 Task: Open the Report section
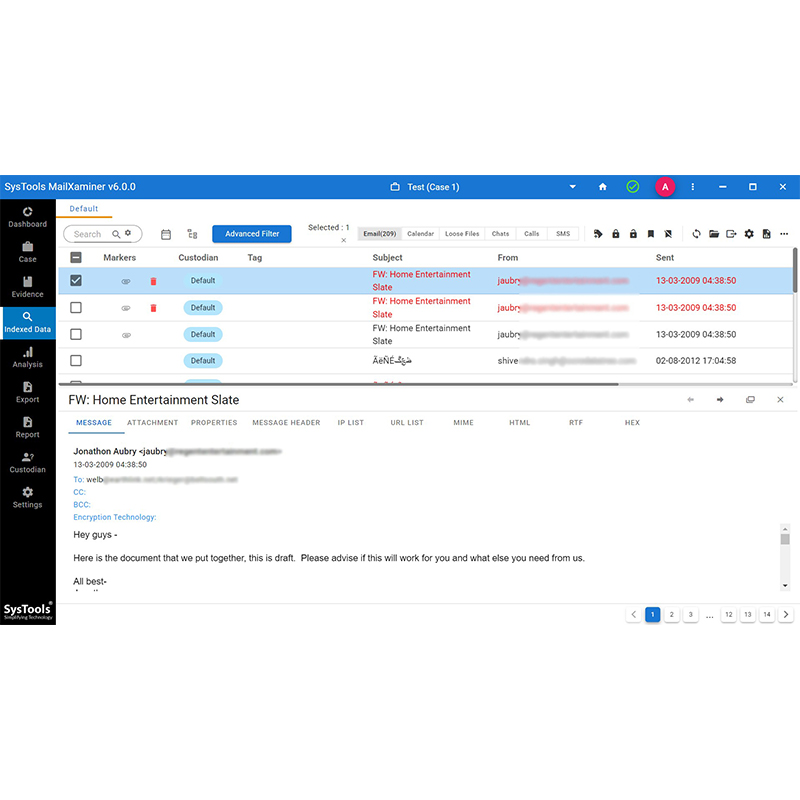pos(28,428)
